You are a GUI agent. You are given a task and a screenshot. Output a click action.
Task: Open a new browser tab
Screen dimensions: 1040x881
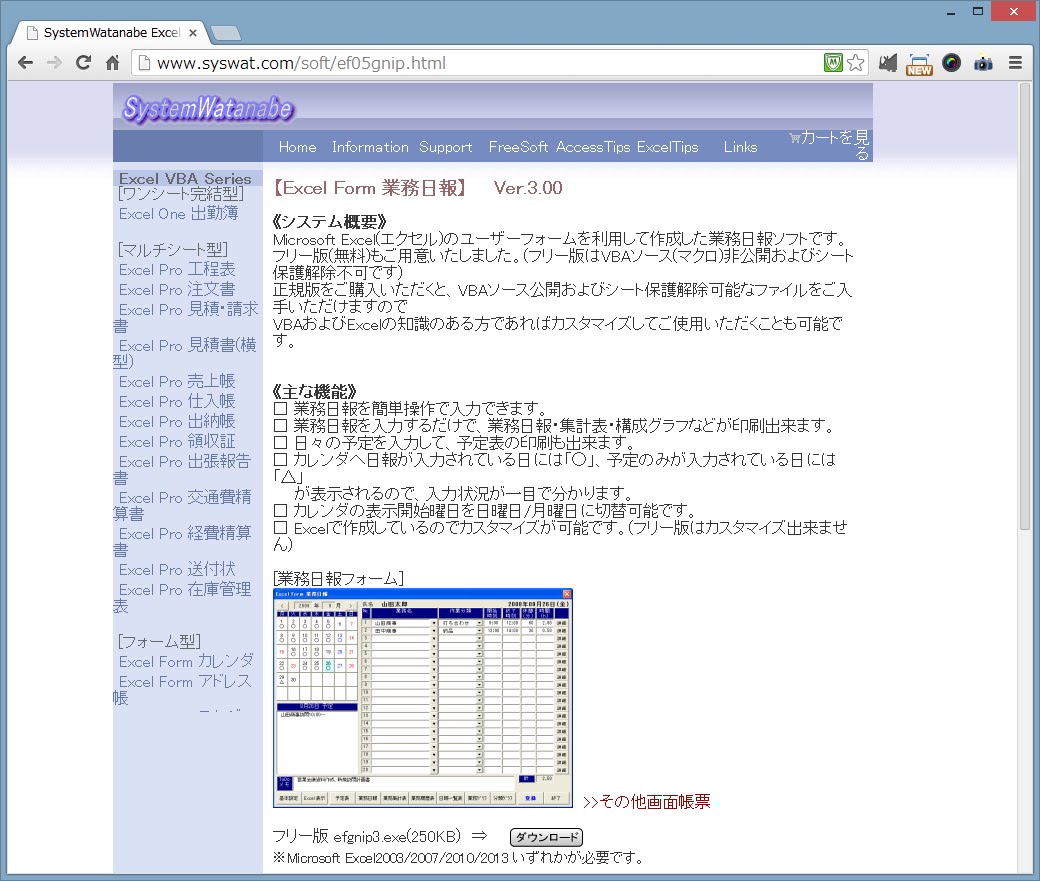(x=226, y=33)
